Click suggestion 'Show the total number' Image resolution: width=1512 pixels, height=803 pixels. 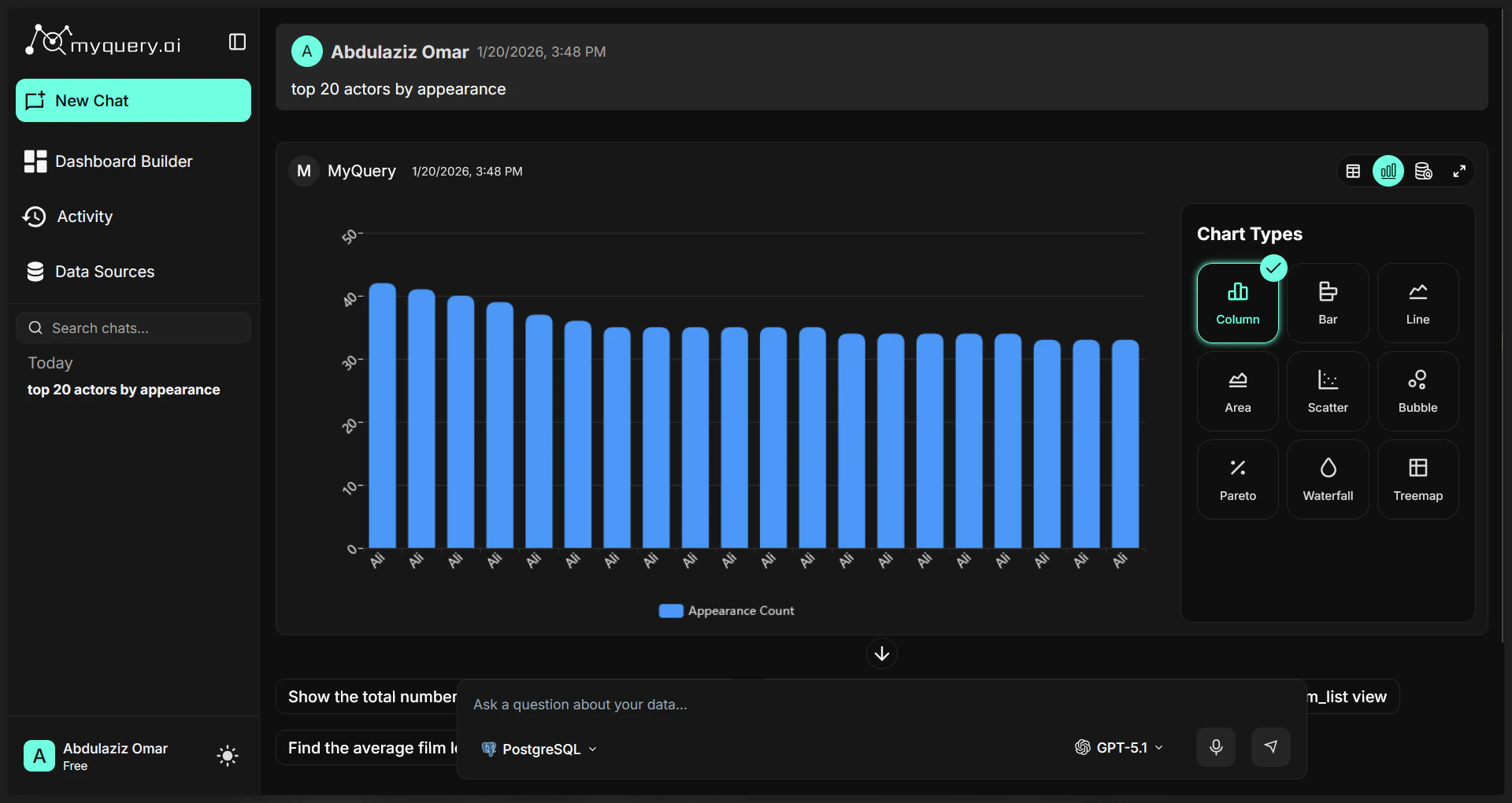tap(367, 697)
